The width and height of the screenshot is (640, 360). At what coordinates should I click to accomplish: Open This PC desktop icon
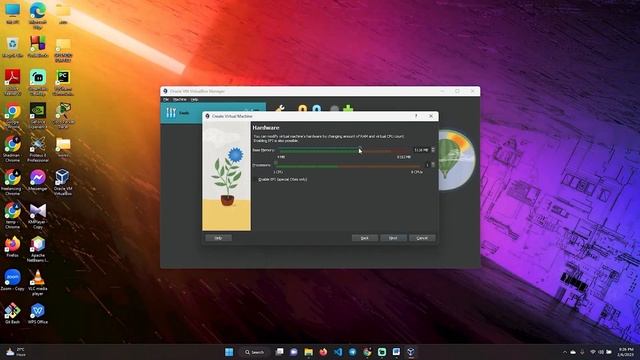coord(12,13)
